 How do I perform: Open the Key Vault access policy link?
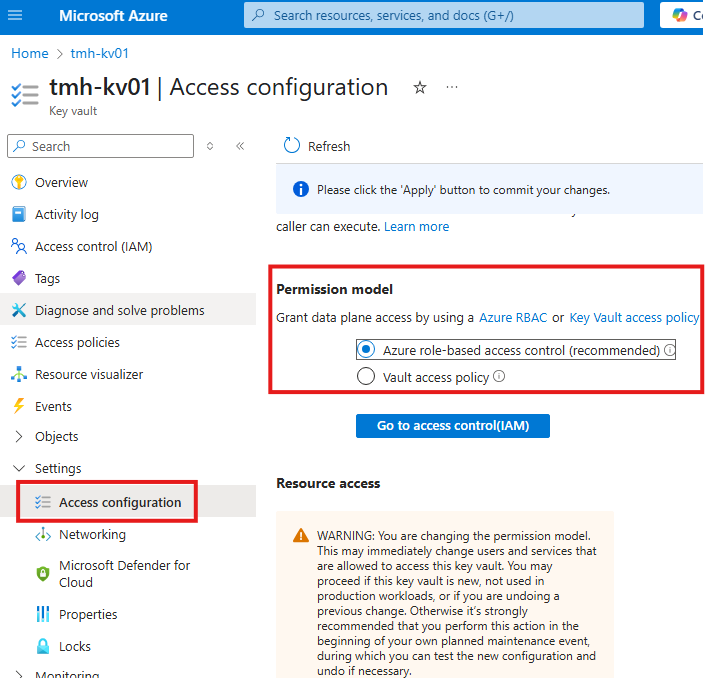634,317
